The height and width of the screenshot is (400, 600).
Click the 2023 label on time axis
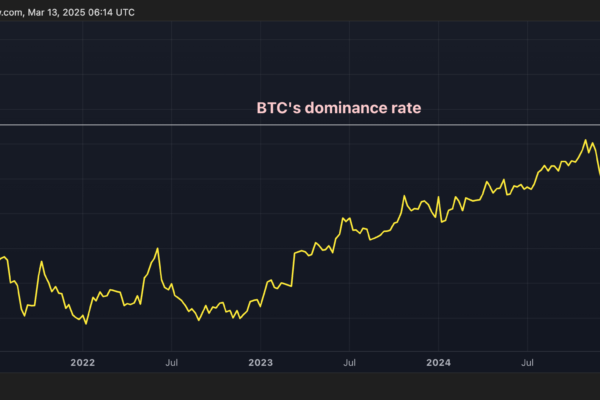tap(260, 362)
